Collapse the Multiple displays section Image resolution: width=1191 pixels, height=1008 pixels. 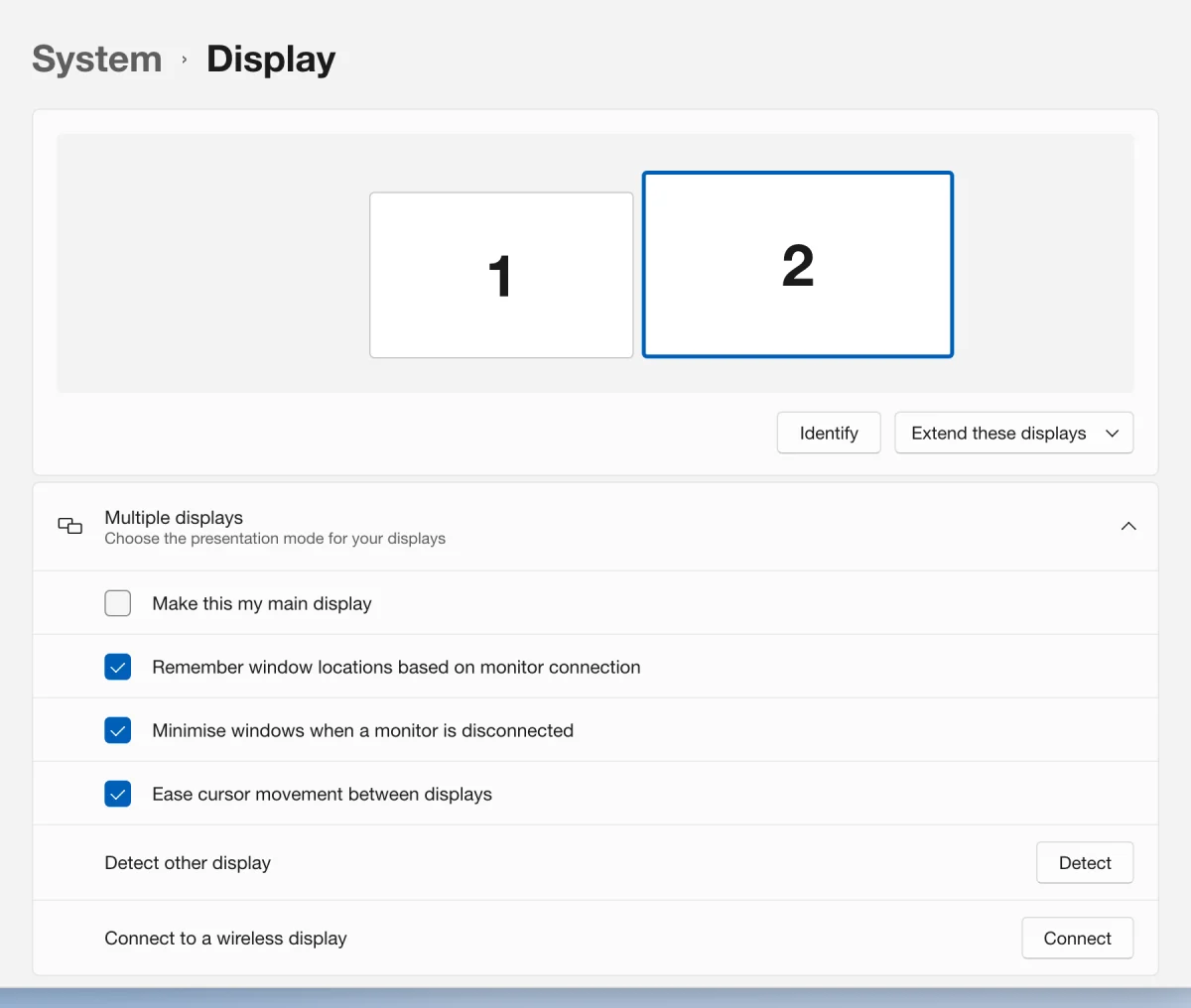(1128, 526)
